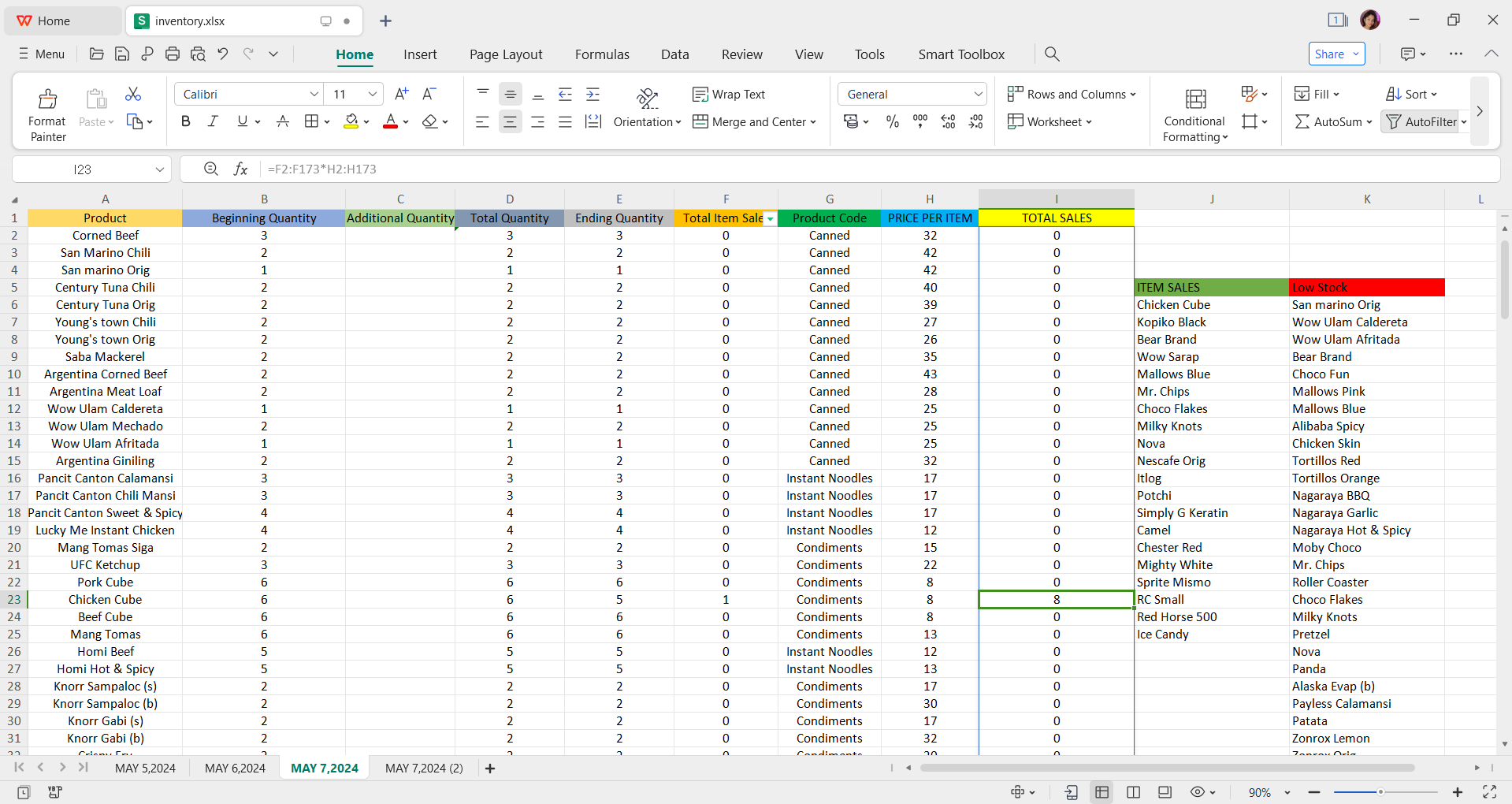Screen dimensions: 1512x804
Task: Expand the Merge and Center dropdown
Action: [x=813, y=121]
